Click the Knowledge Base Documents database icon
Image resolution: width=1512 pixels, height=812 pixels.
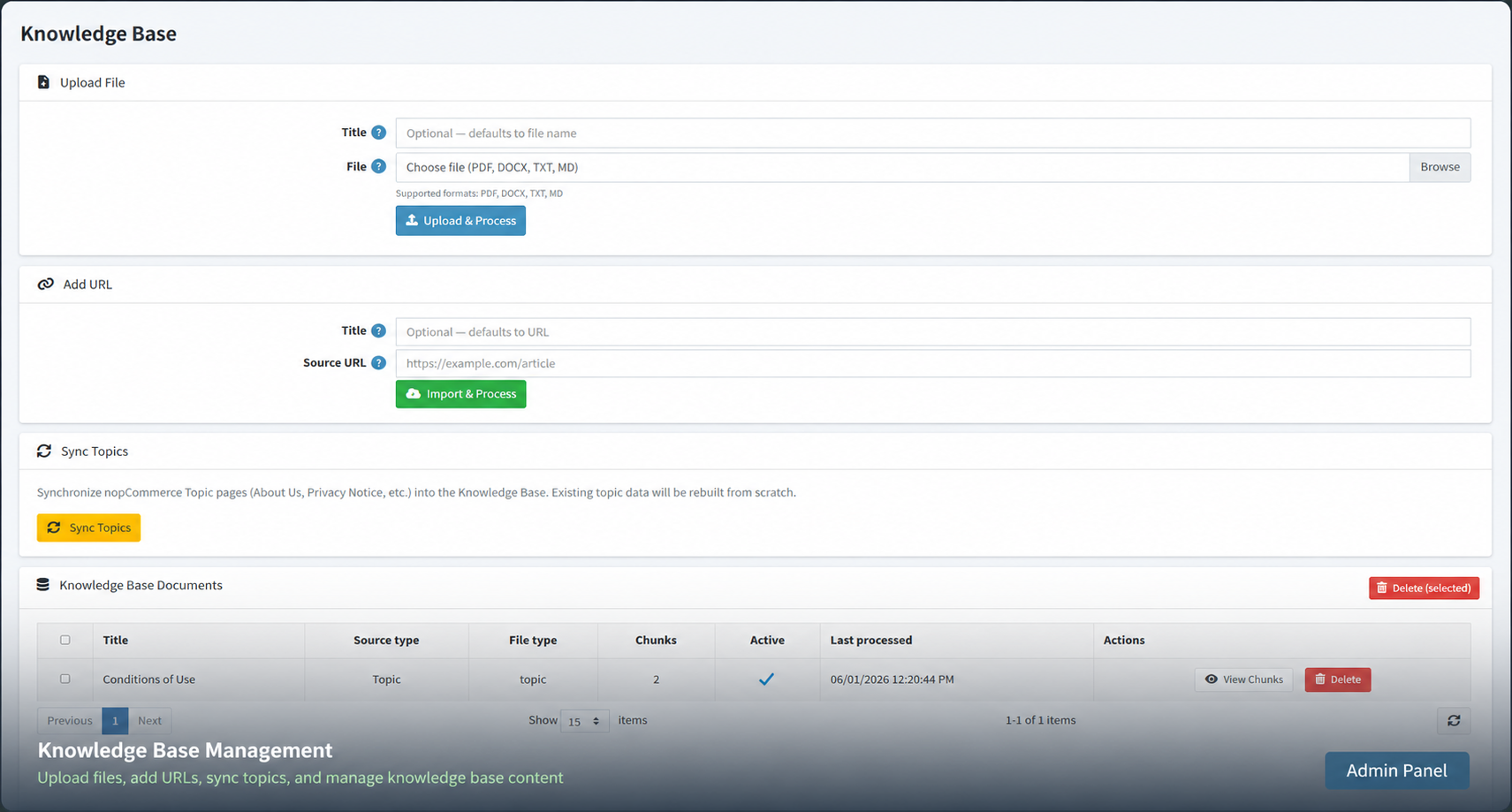pyautogui.click(x=42, y=585)
